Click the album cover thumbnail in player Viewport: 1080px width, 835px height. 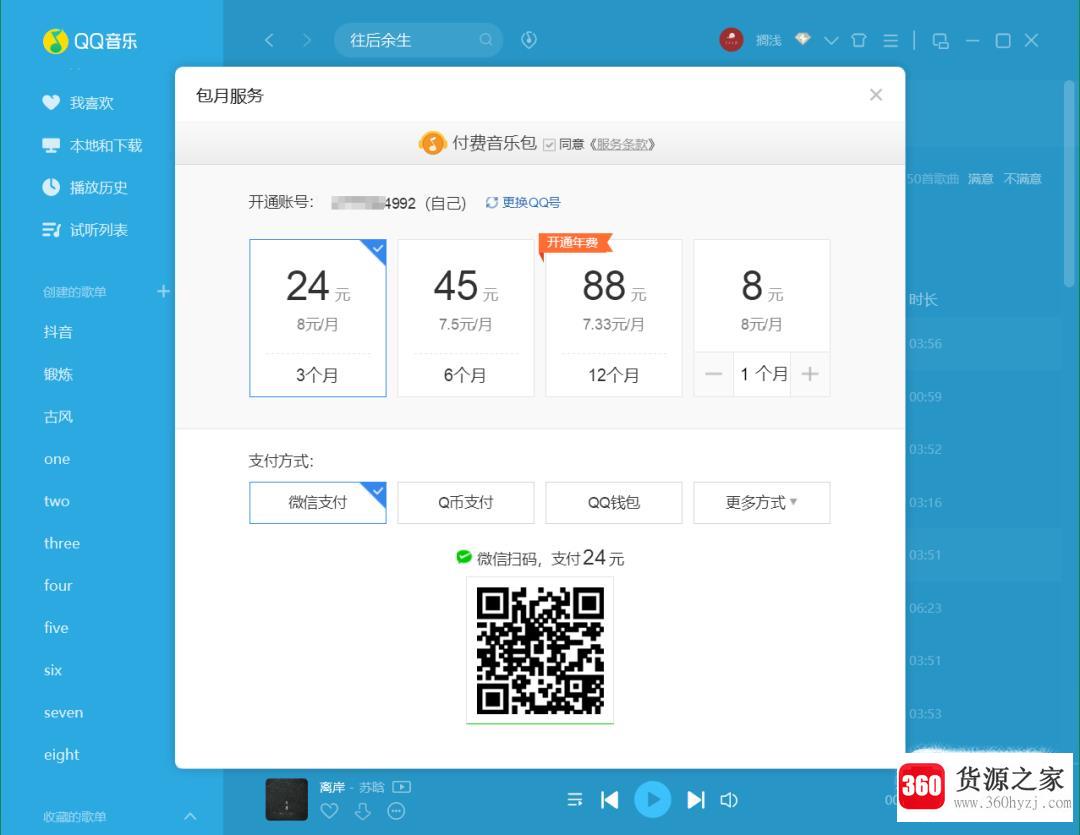click(287, 799)
